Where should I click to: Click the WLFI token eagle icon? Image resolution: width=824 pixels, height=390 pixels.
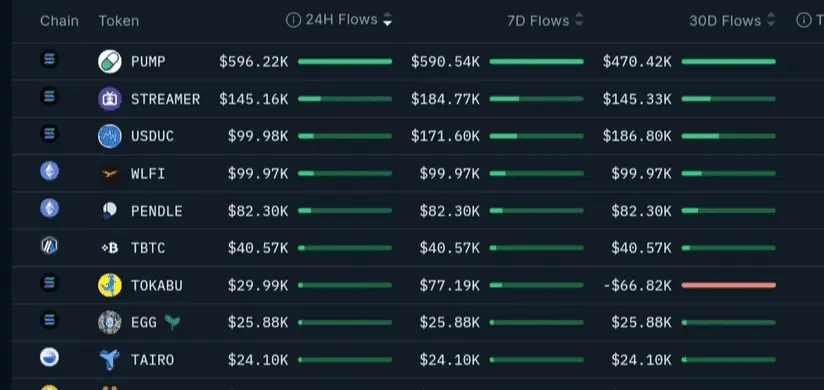[x=110, y=173]
